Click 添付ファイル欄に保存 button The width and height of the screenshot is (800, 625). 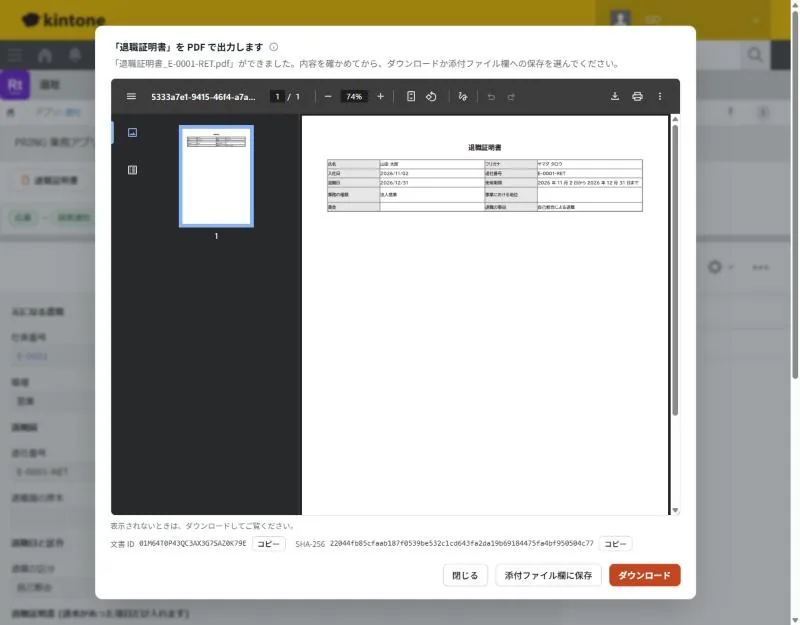(x=548, y=576)
